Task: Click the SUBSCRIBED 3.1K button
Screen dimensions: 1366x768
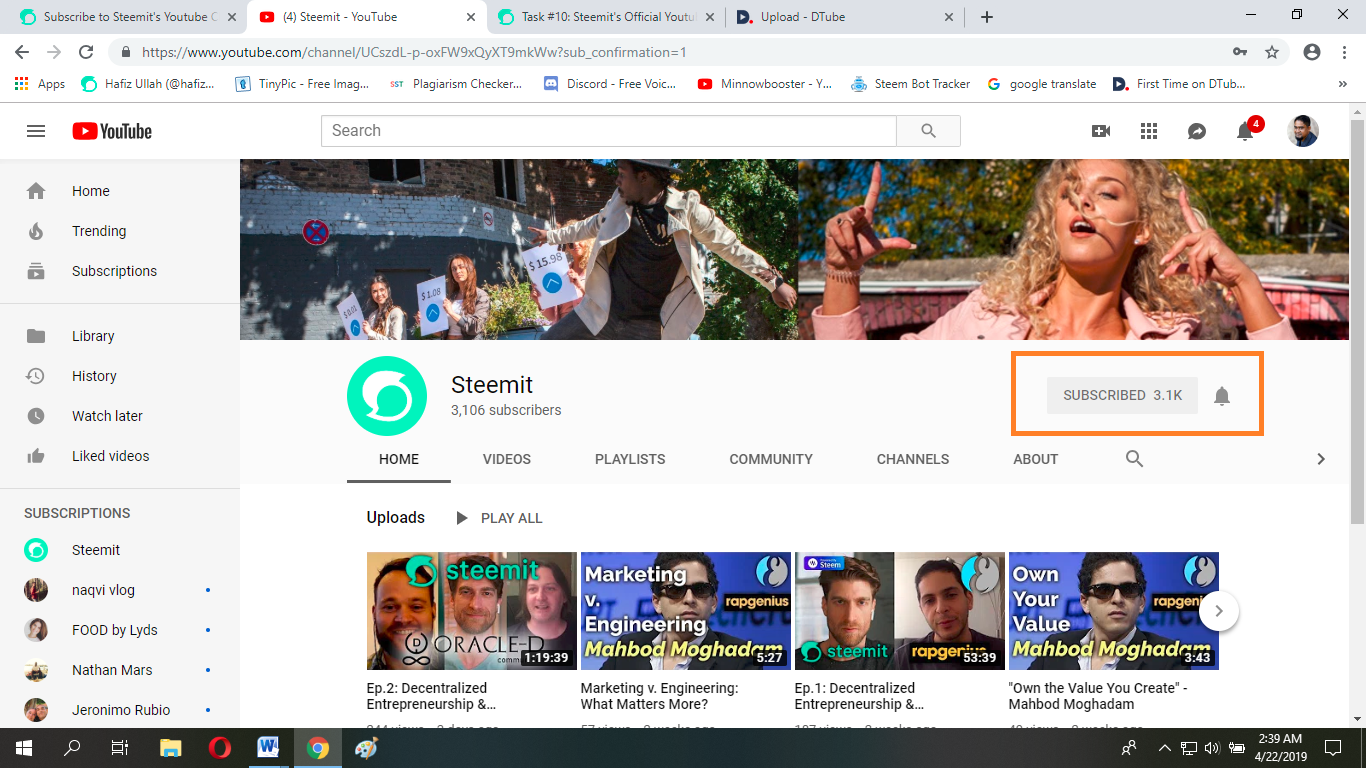Action: pos(1122,395)
